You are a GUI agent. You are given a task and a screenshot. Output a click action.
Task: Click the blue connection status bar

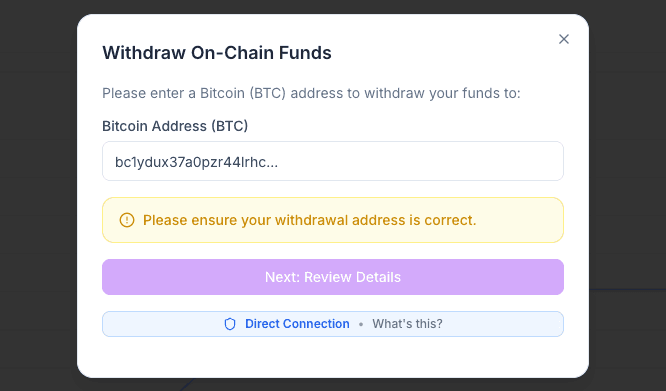pos(333,324)
